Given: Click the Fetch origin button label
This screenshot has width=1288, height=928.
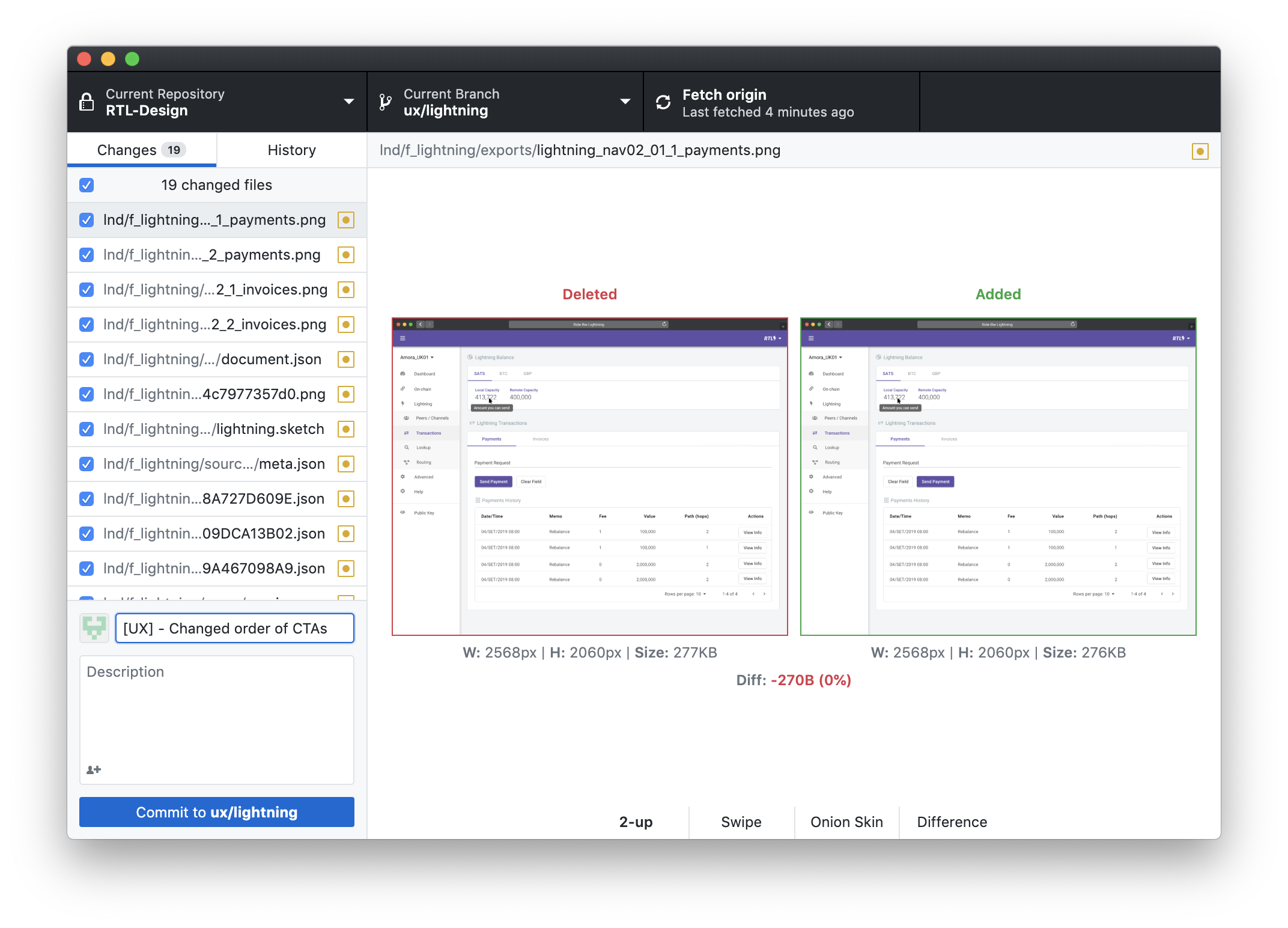Looking at the screenshot, I should coord(724,95).
